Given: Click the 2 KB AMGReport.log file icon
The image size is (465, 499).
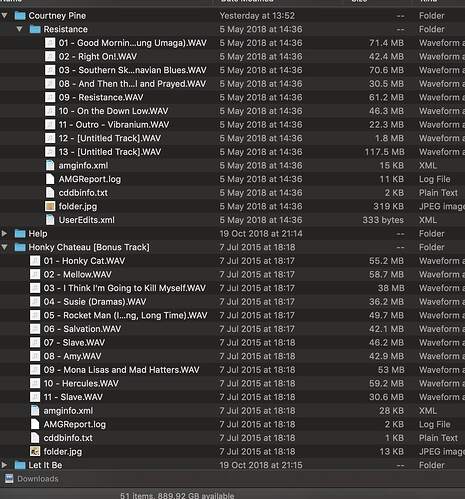Looking at the screenshot, I should point(35,424).
